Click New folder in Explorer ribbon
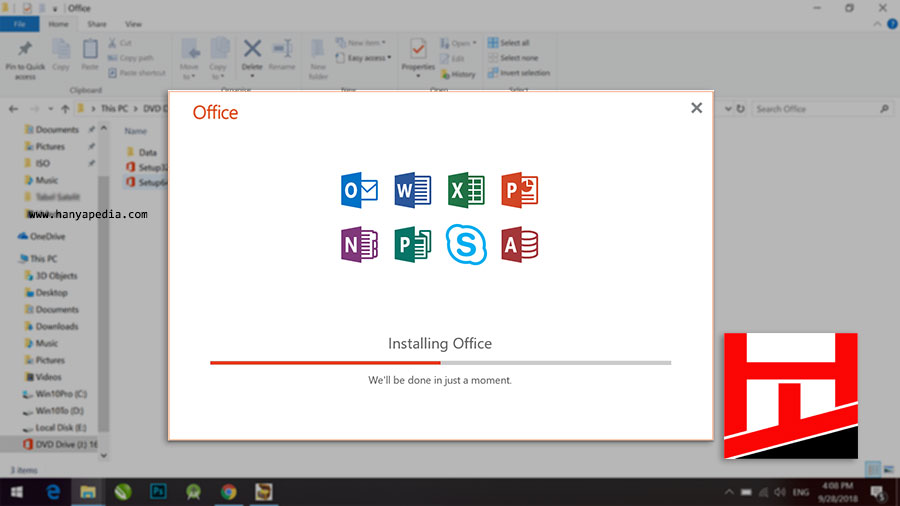 [x=318, y=59]
